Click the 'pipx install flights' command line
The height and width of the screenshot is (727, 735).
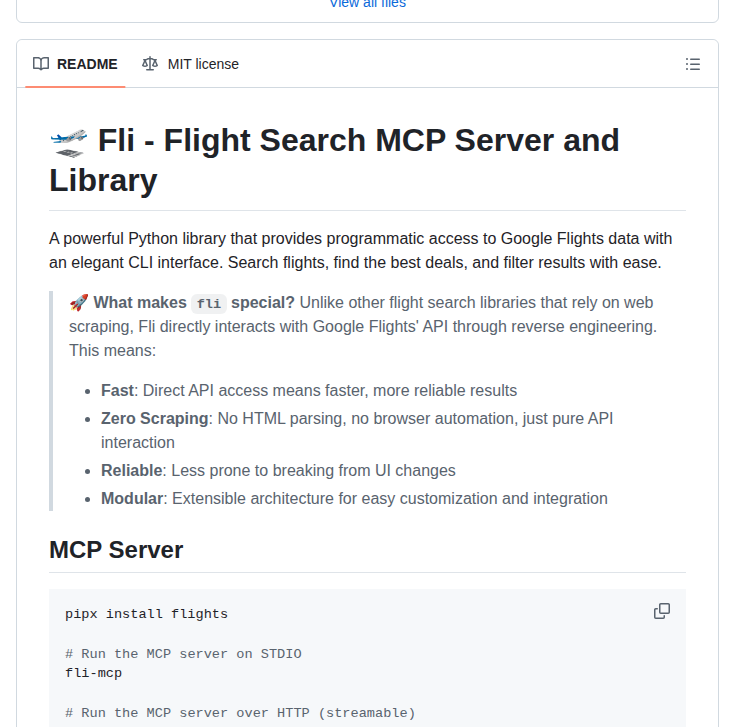[146, 614]
